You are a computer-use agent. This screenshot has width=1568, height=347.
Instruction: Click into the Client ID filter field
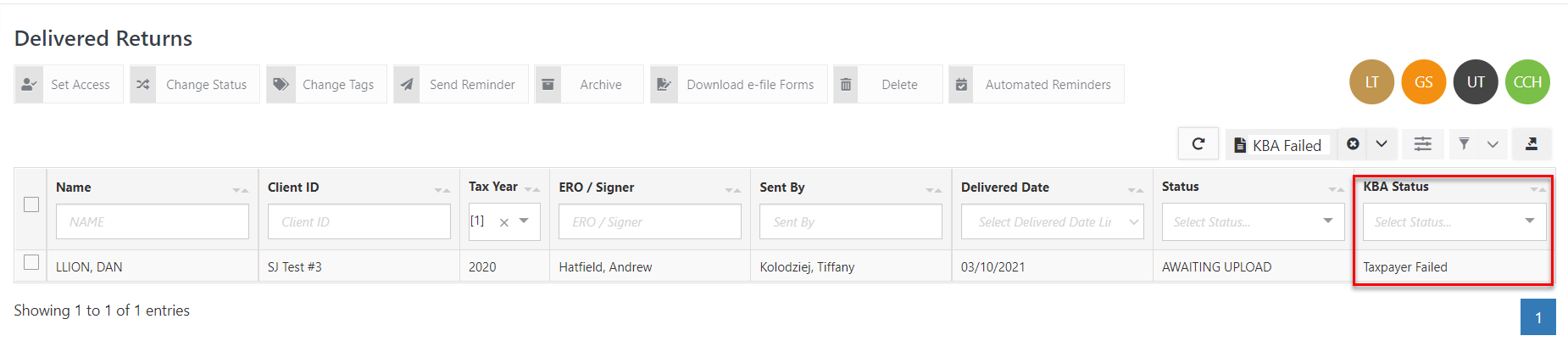(359, 221)
